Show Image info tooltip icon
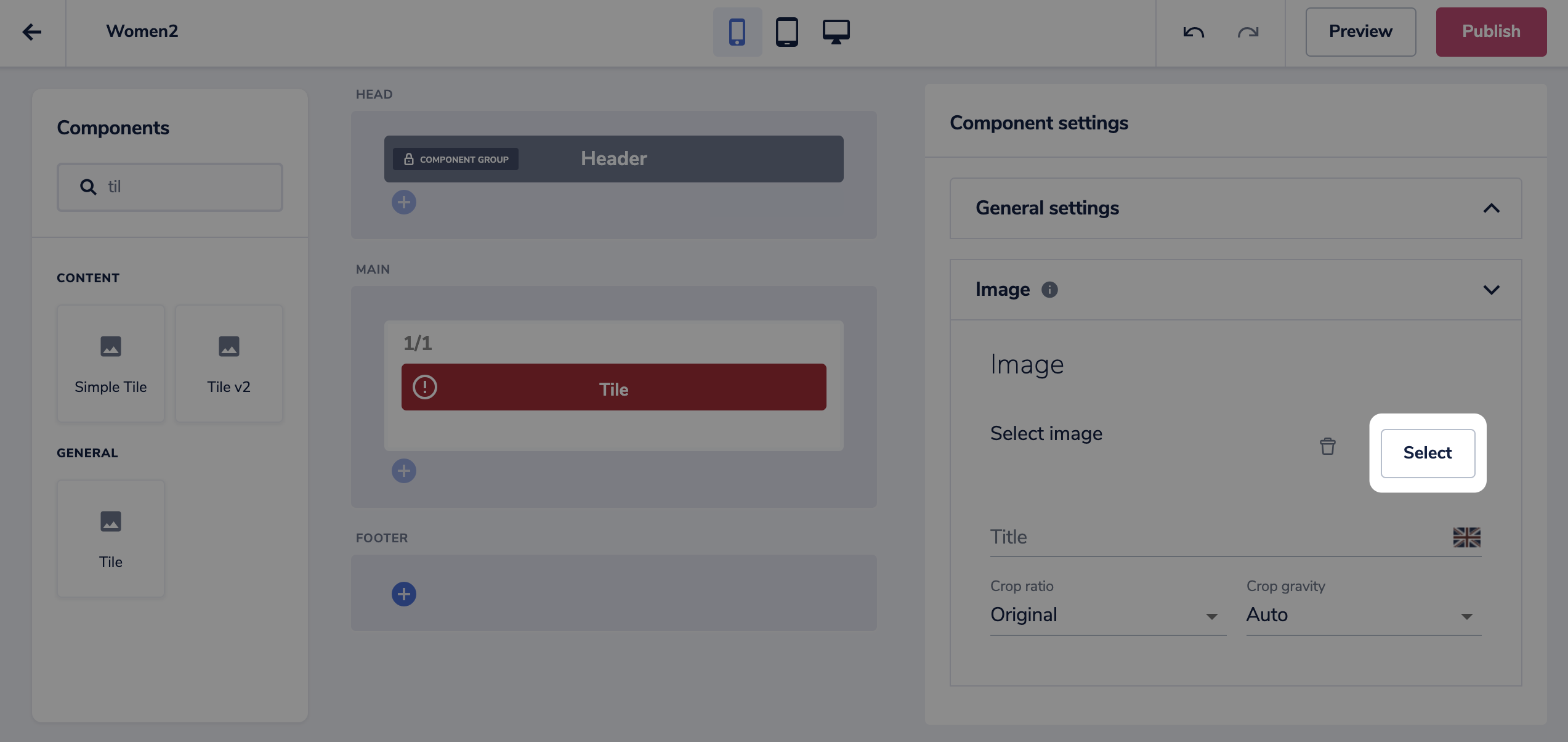The height and width of the screenshot is (742, 1568). 1049,290
